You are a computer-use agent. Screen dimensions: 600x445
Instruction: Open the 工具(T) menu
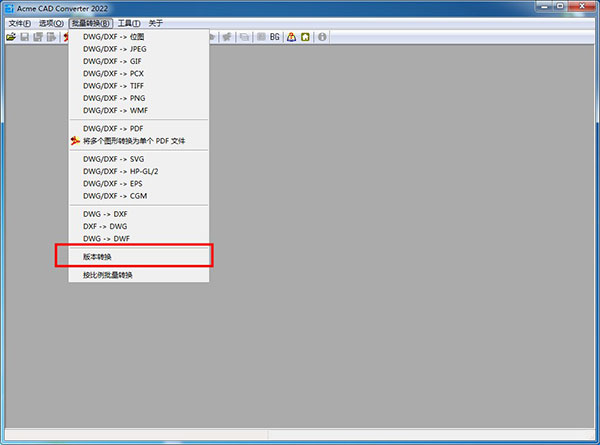click(129, 23)
